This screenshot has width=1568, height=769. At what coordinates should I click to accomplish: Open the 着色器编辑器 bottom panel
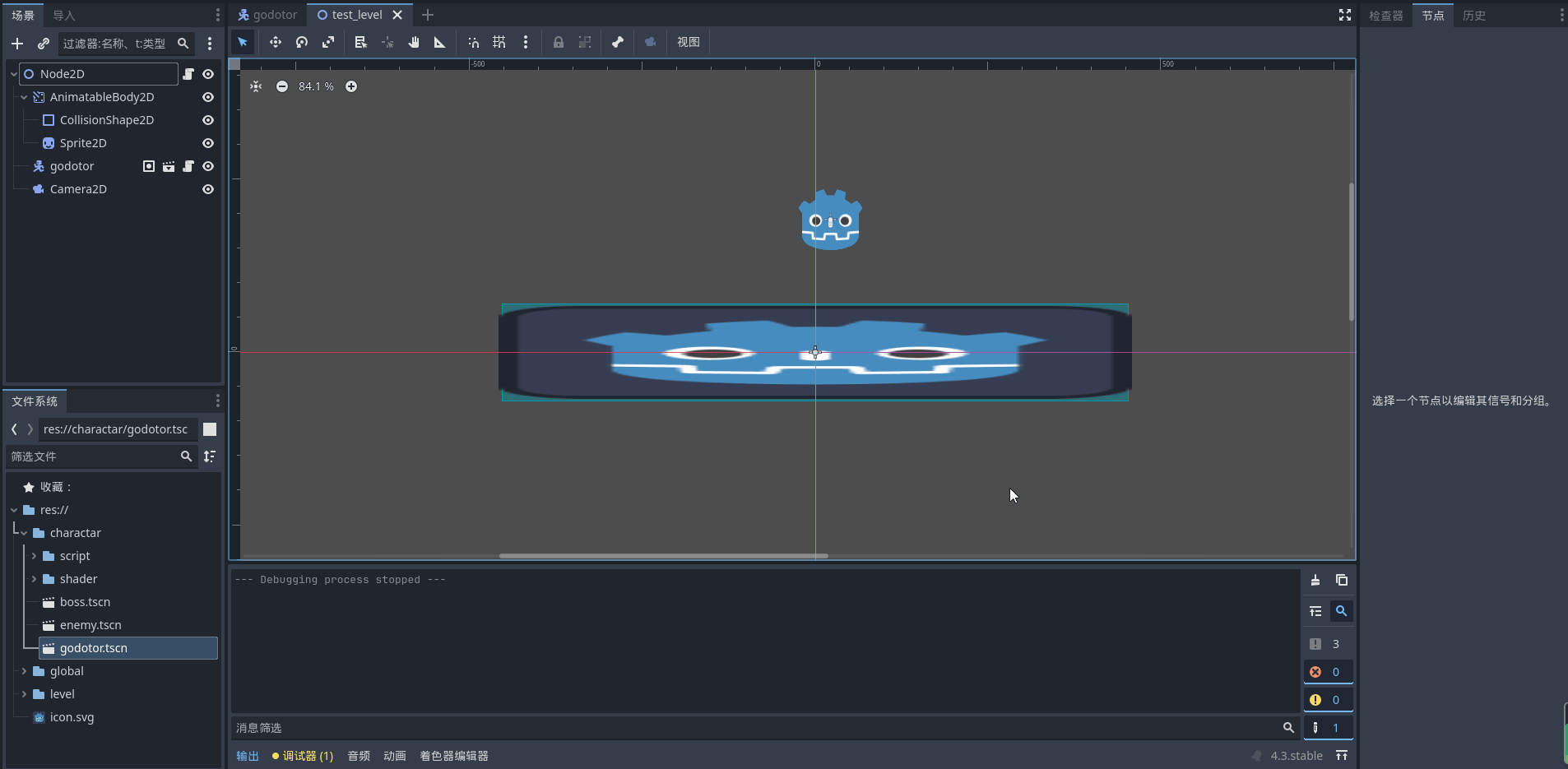coord(453,756)
